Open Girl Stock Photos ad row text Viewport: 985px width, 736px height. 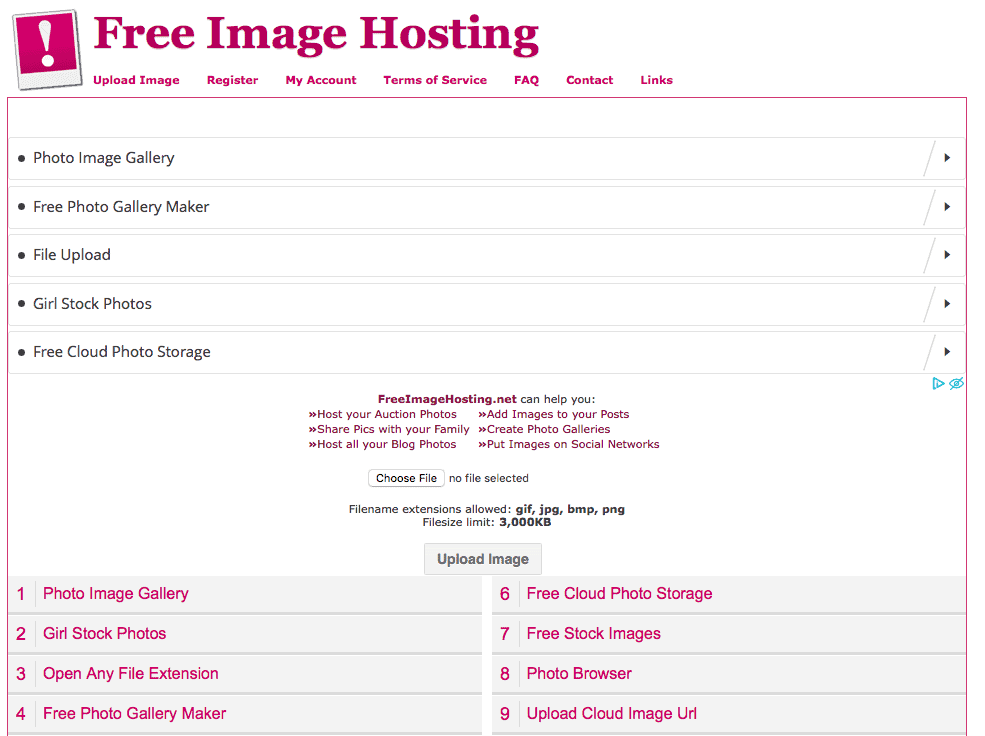pyautogui.click(x=92, y=304)
